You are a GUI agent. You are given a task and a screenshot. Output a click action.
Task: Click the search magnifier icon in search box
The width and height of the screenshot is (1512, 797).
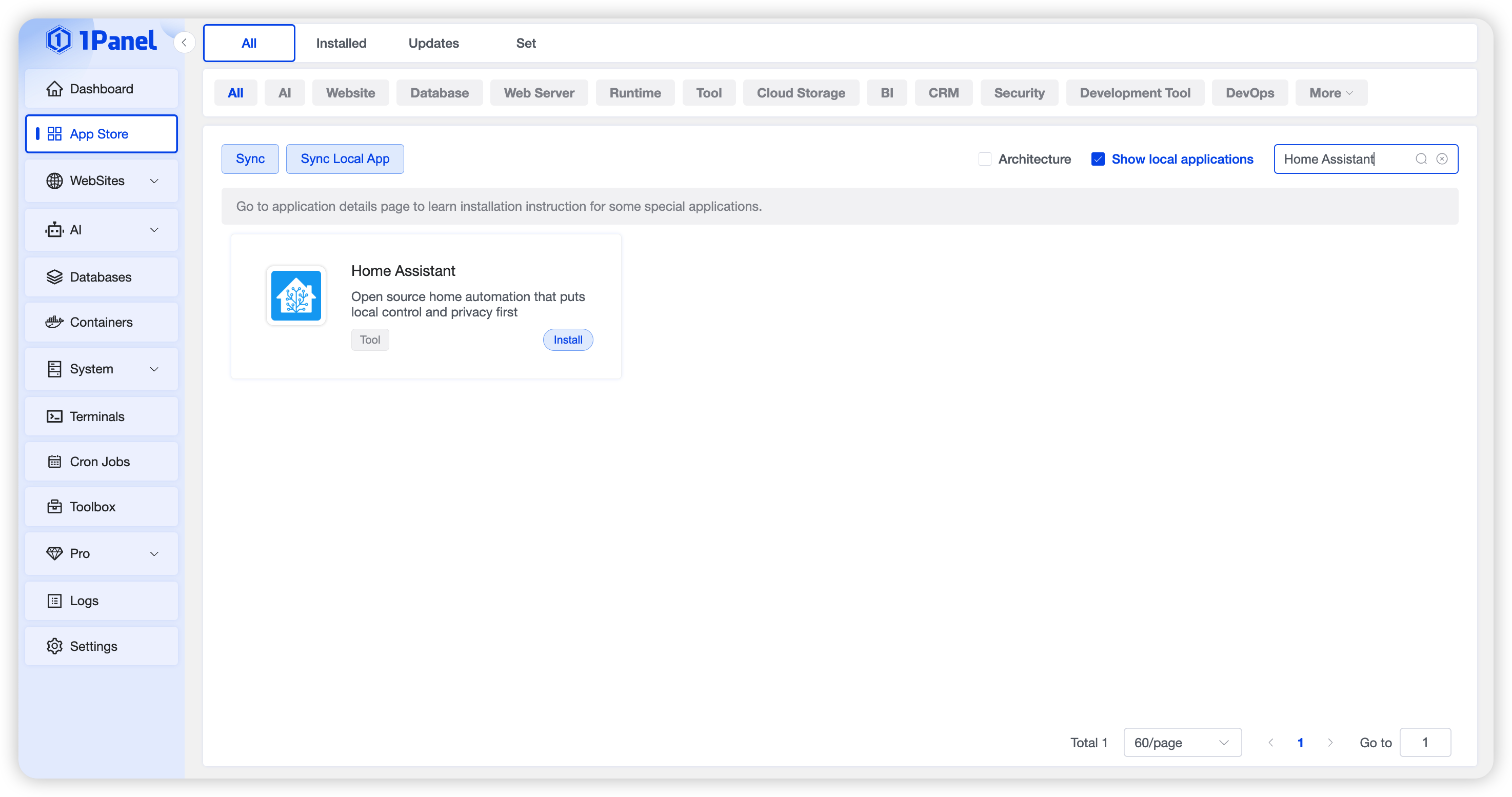click(x=1421, y=159)
